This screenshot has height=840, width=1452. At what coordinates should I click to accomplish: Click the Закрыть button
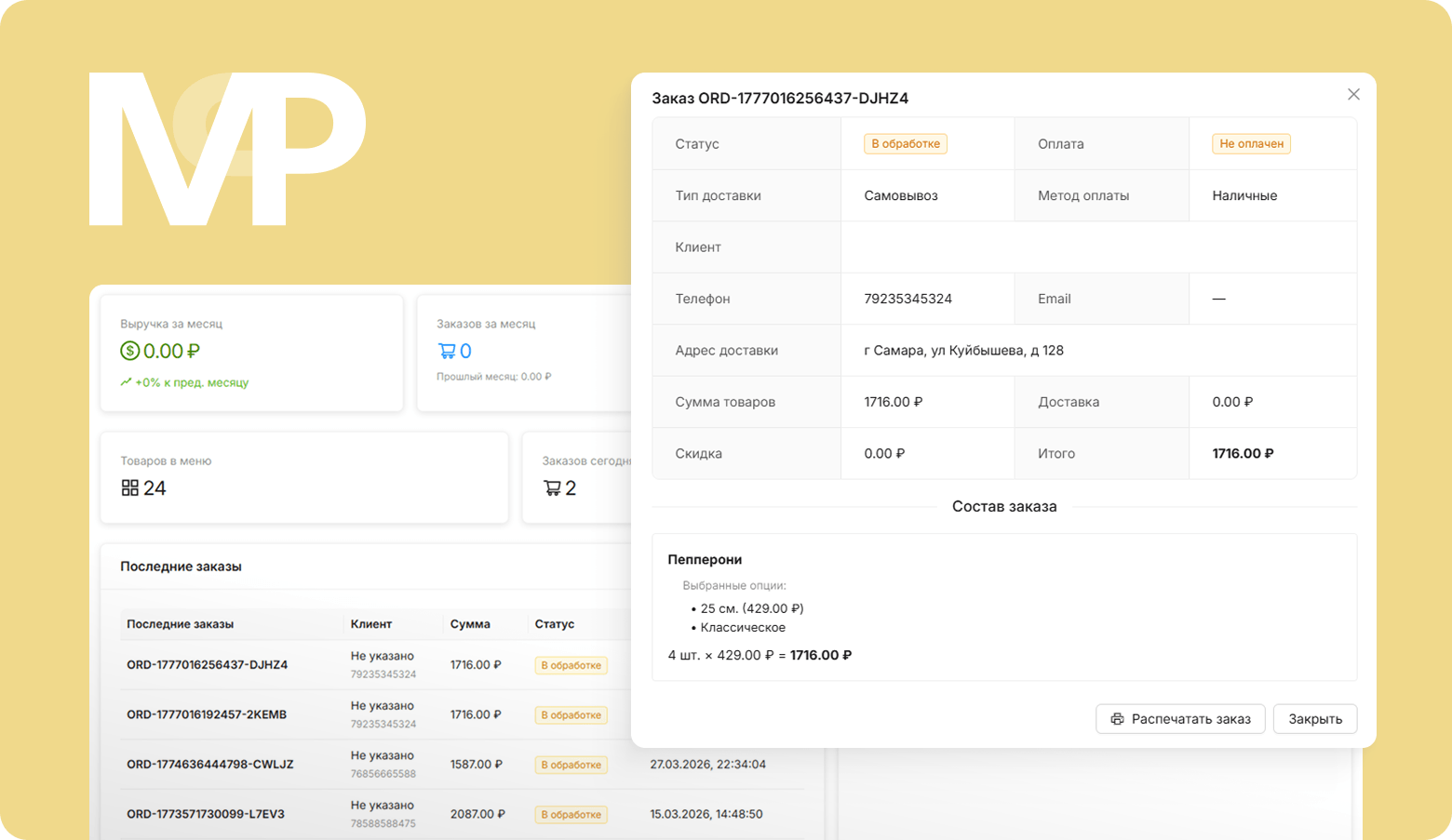(1315, 719)
